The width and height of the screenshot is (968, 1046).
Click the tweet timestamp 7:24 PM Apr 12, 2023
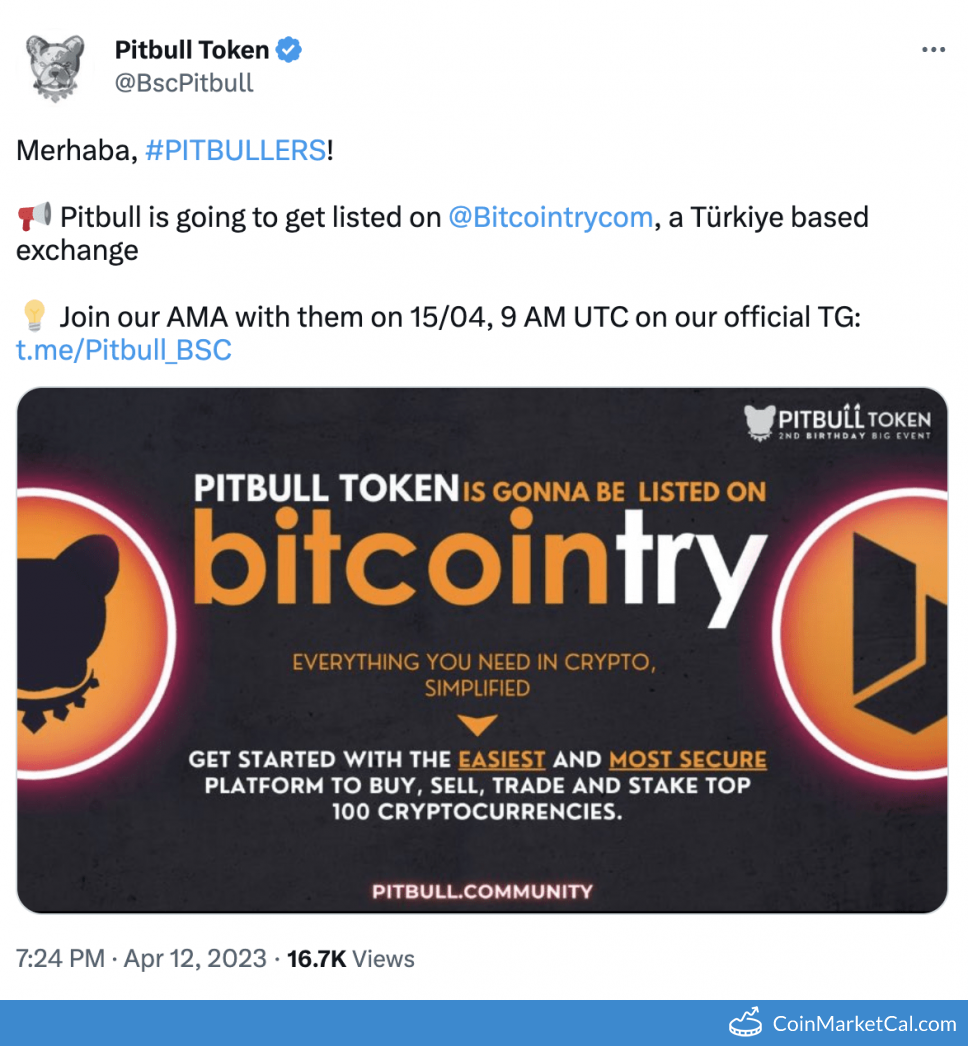141,959
